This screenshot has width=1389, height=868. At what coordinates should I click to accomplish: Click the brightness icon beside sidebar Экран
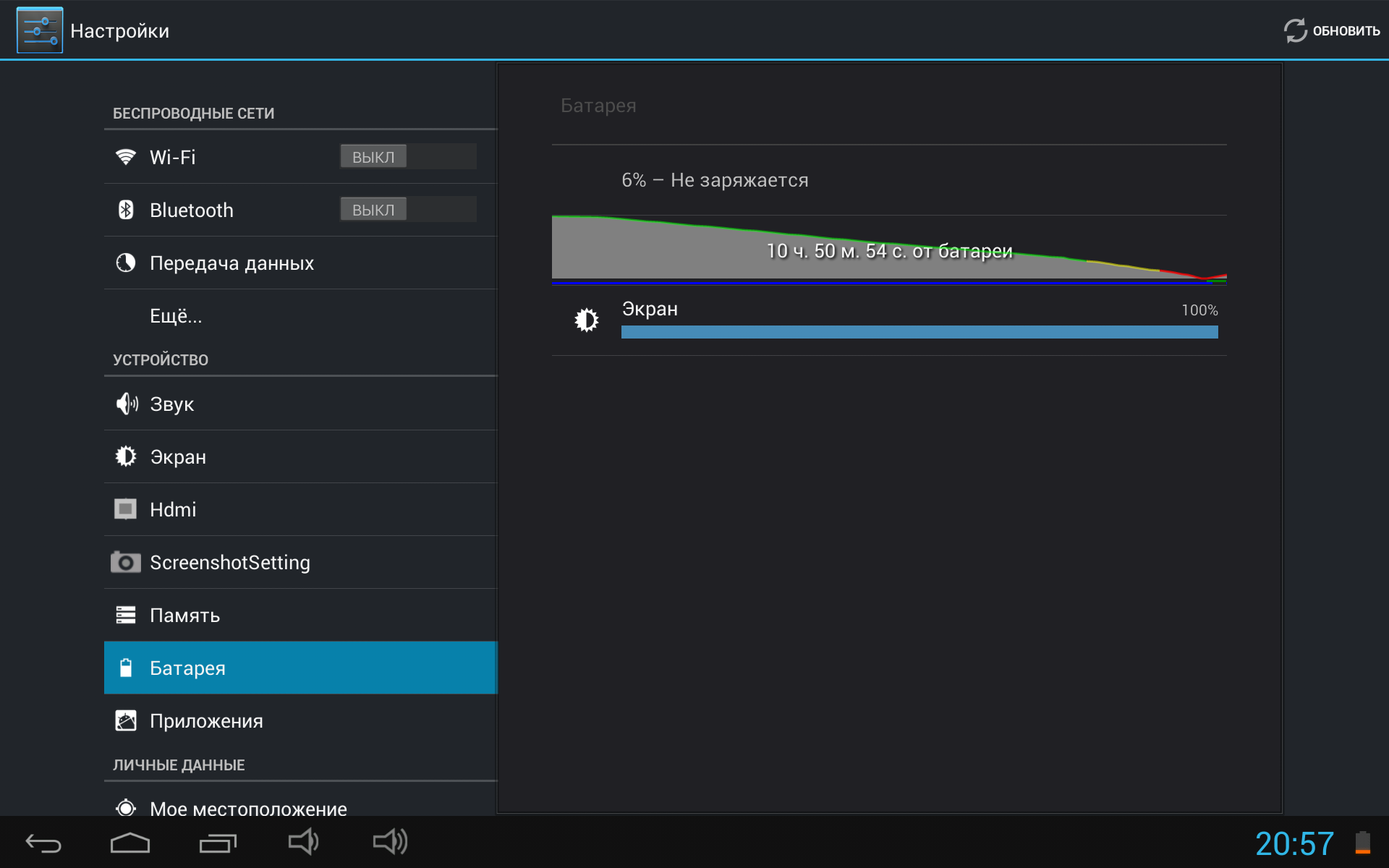126,456
